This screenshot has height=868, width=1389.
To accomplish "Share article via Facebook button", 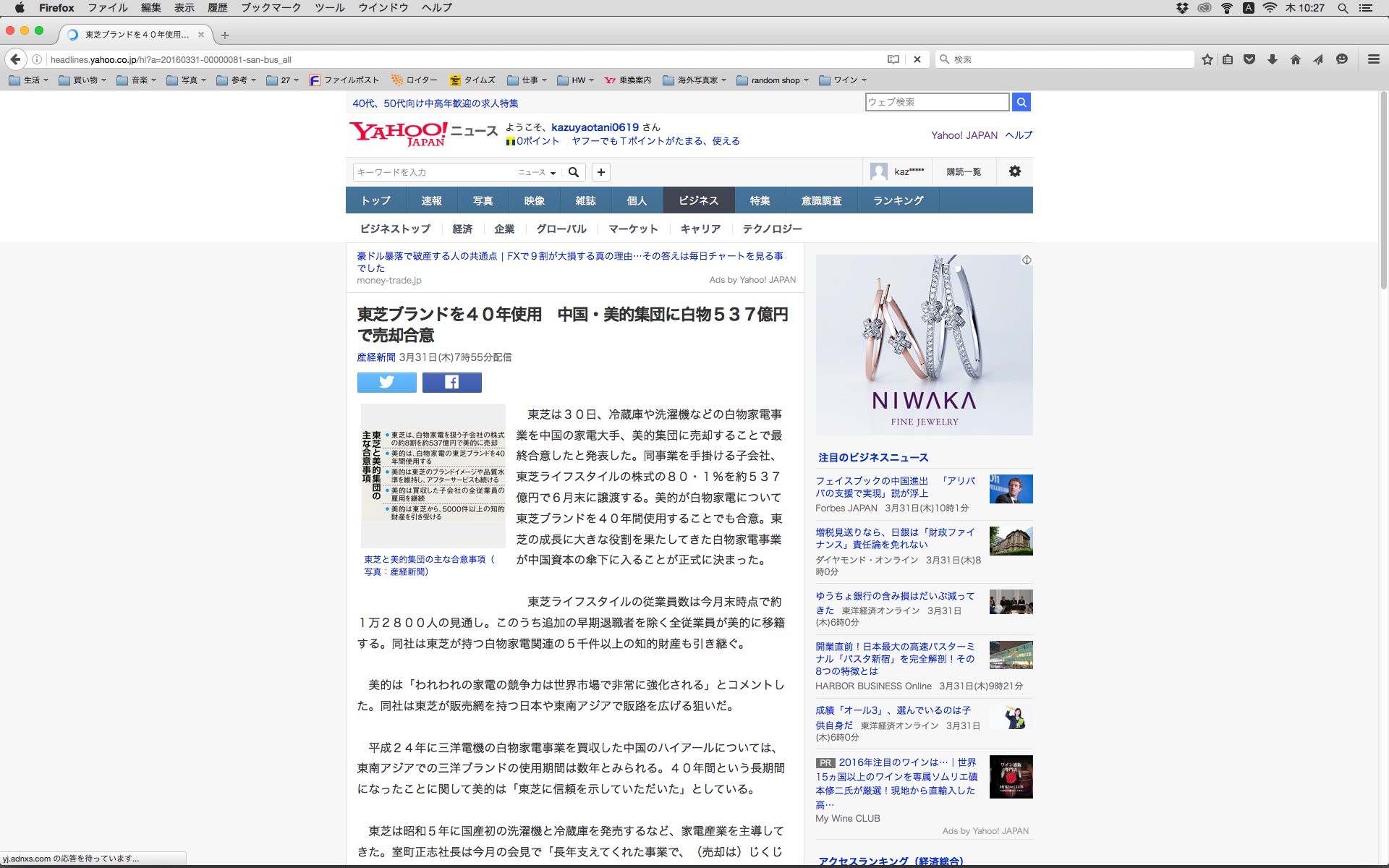I will click(451, 382).
